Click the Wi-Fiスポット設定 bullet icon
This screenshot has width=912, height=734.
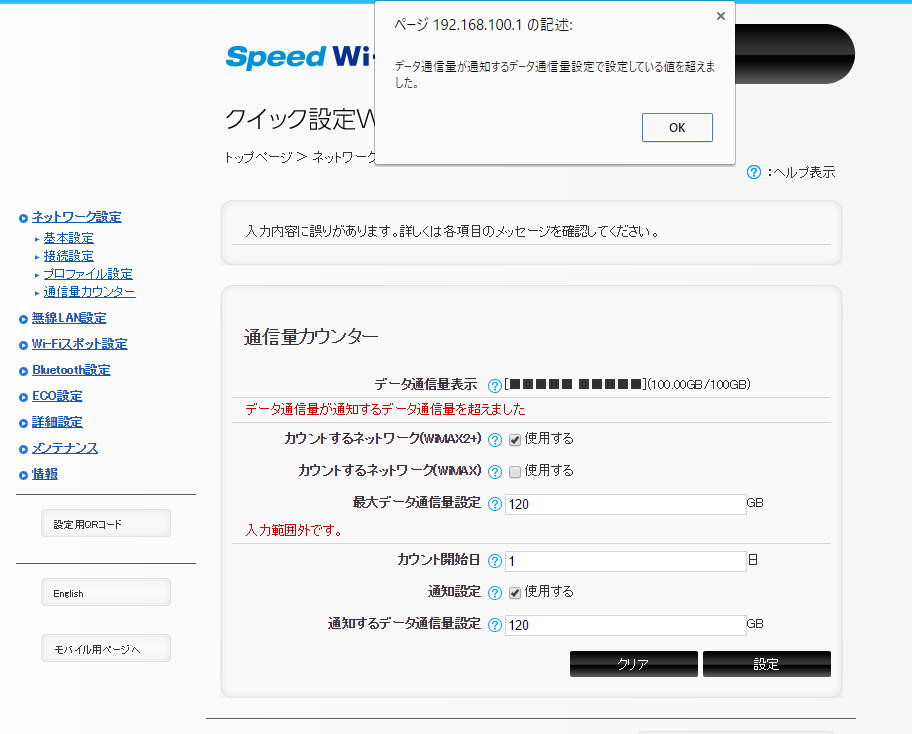click(23, 345)
